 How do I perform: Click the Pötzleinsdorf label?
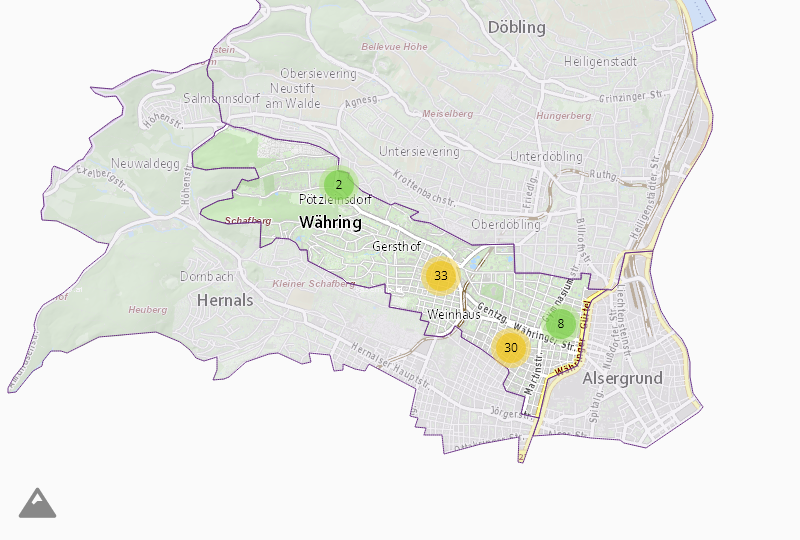(335, 200)
